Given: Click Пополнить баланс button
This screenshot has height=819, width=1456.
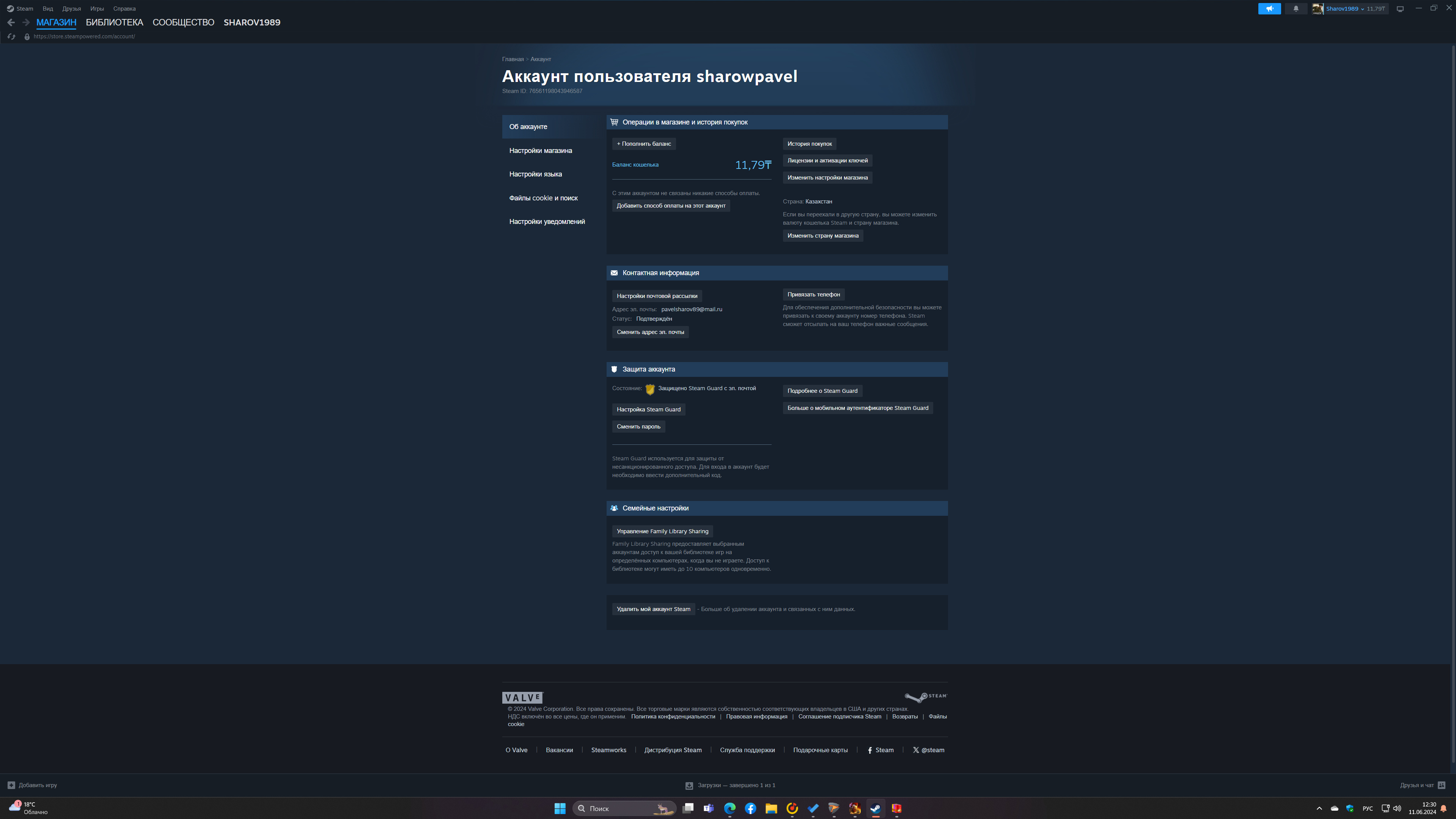Looking at the screenshot, I should (644, 144).
